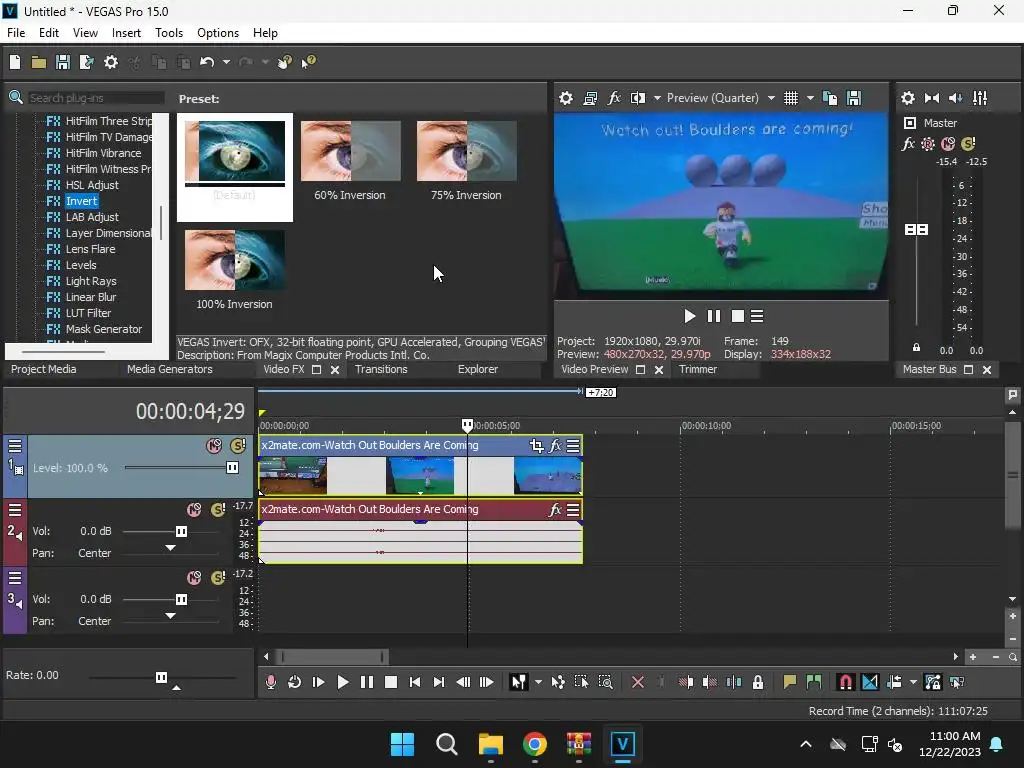Switch to the Transitions tab
1024x768 pixels.
coord(381,369)
